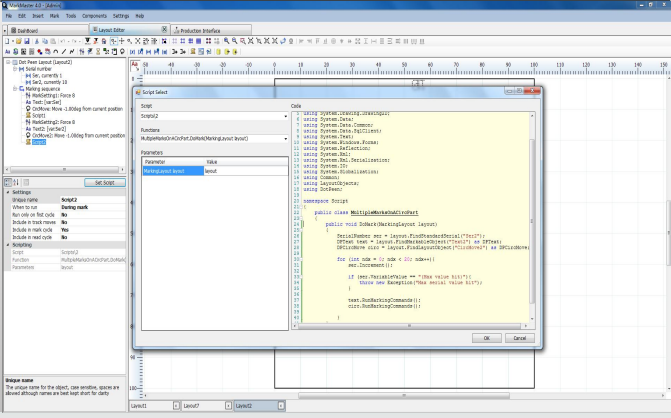Close the Layout1 bottom tab
The image size is (671, 418).
pos(176,406)
